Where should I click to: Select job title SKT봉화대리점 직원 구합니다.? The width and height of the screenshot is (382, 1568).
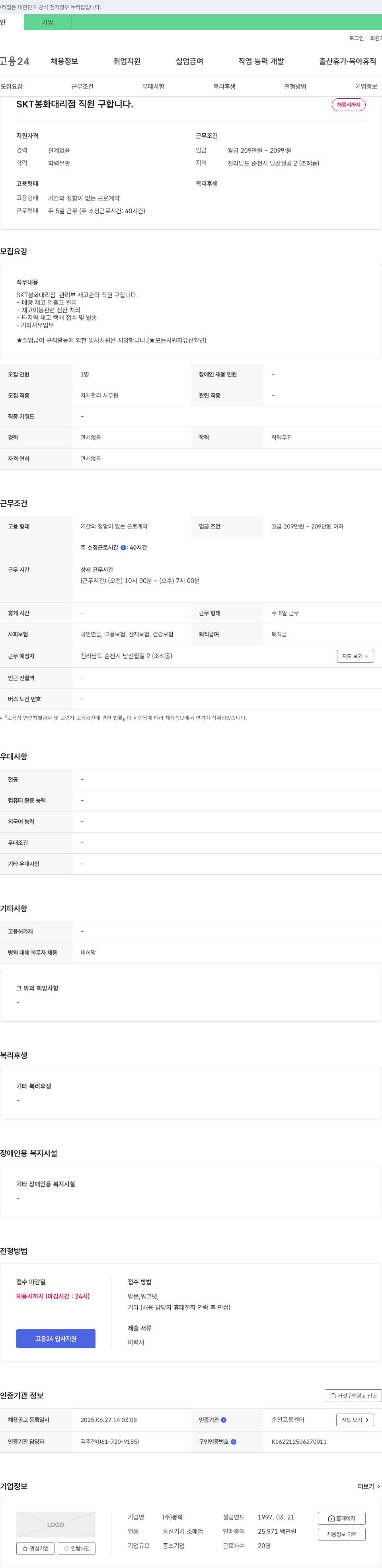pyautogui.click(x=75, y=104)
